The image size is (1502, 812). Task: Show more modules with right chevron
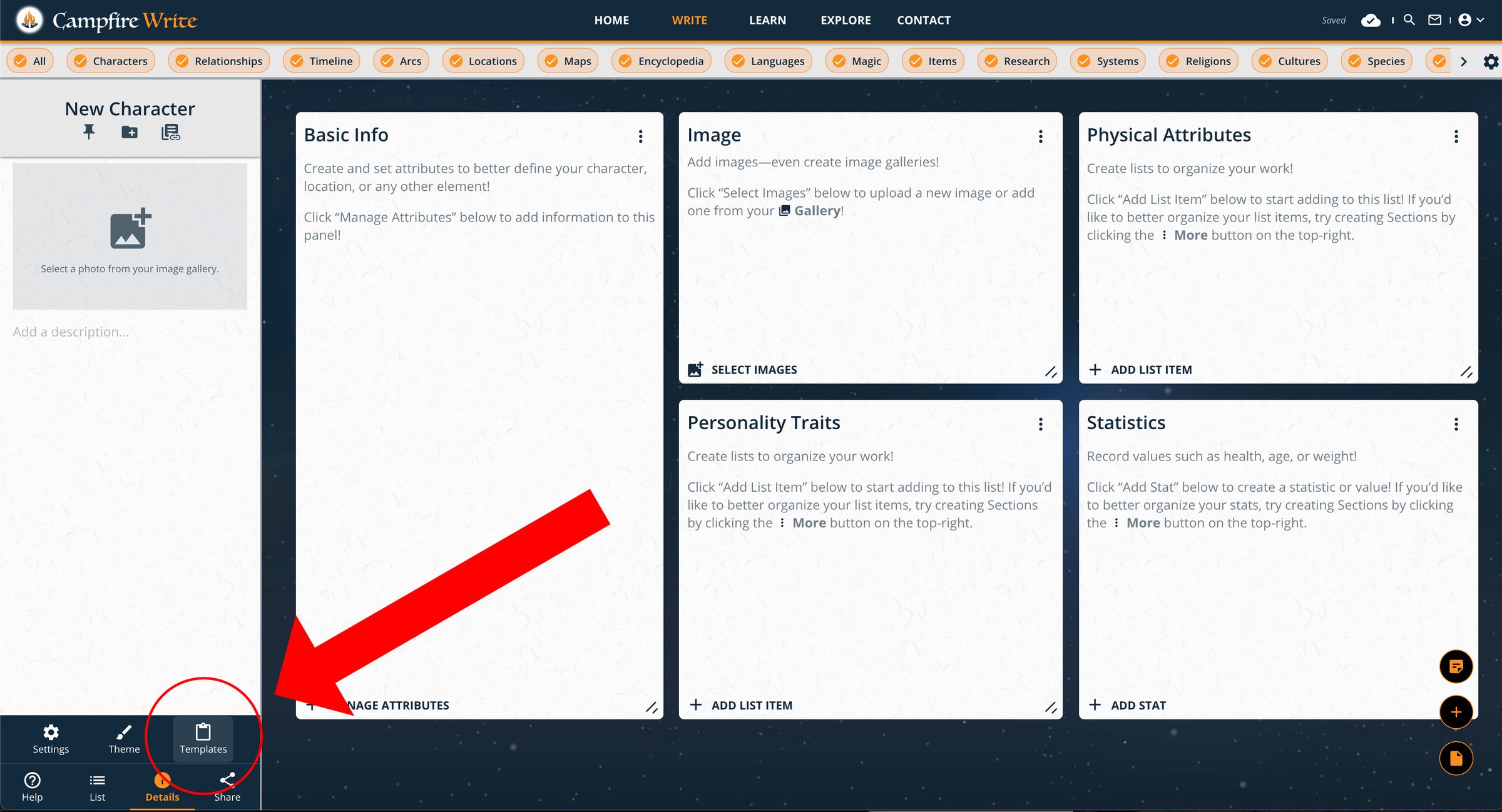[1463, 61]
